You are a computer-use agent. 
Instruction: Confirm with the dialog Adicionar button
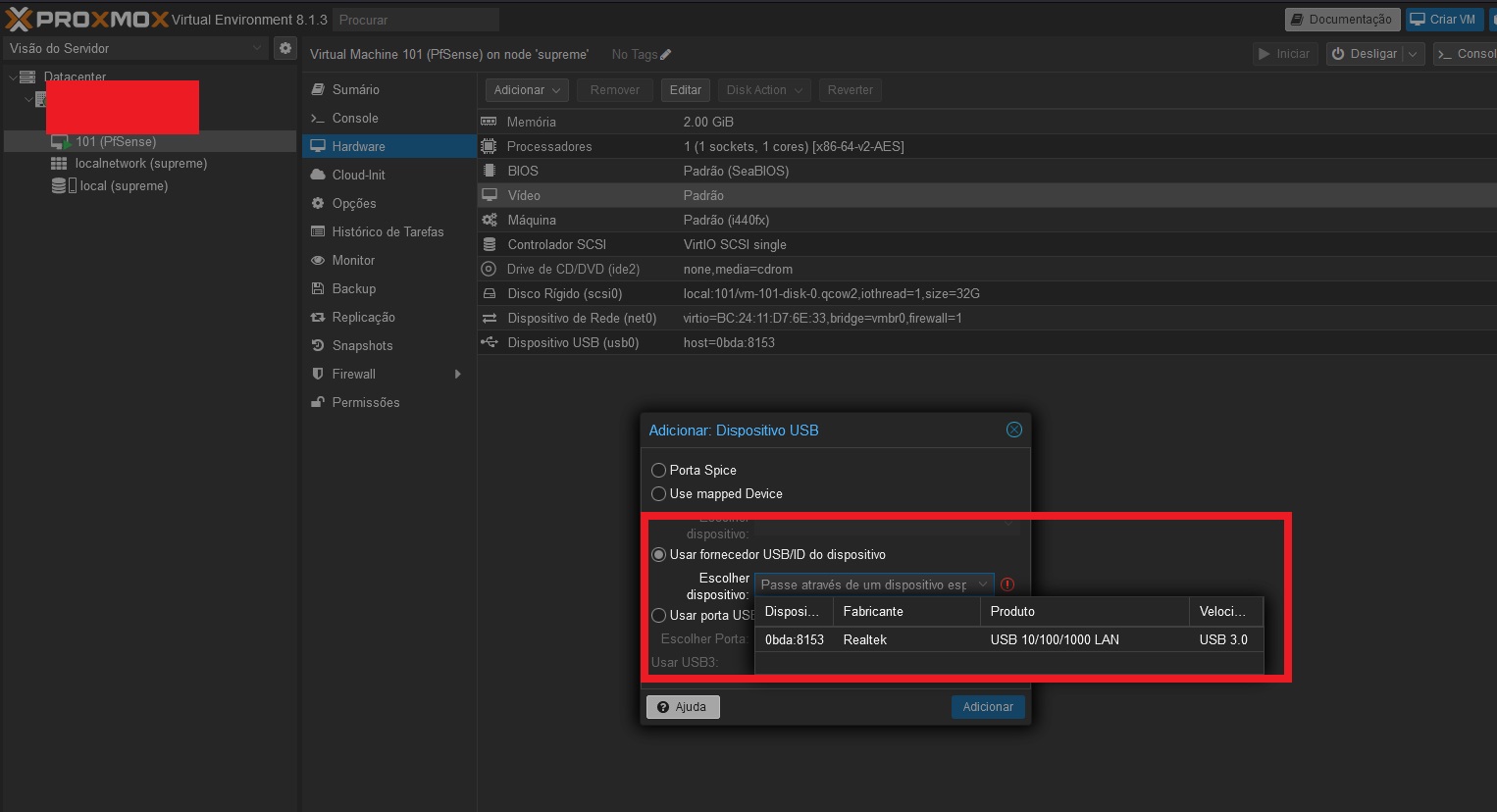[988, 707]
